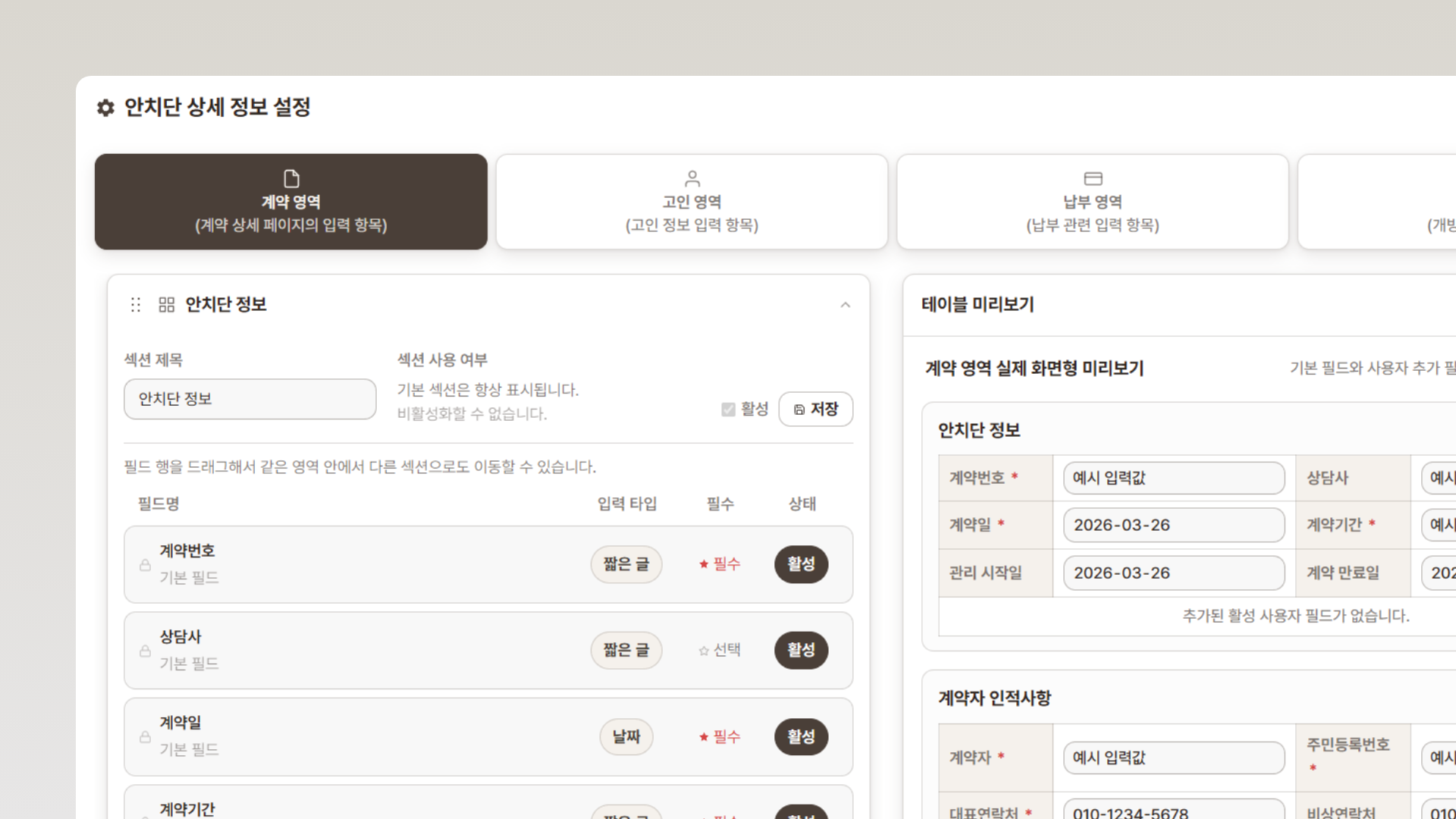Click the lock icon on 계약번호 row

coord(145,565)
